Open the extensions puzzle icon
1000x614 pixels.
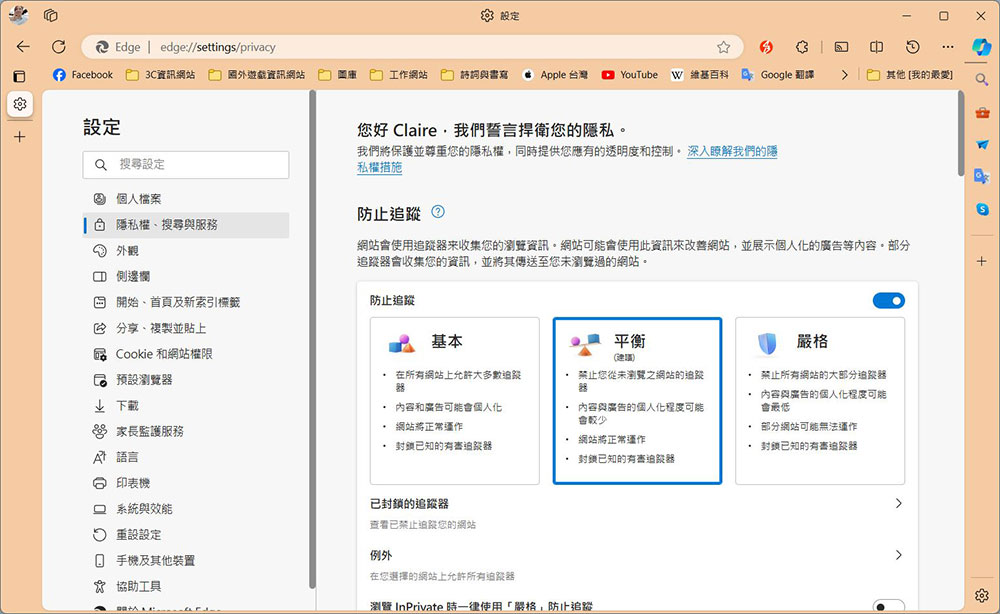802,47
